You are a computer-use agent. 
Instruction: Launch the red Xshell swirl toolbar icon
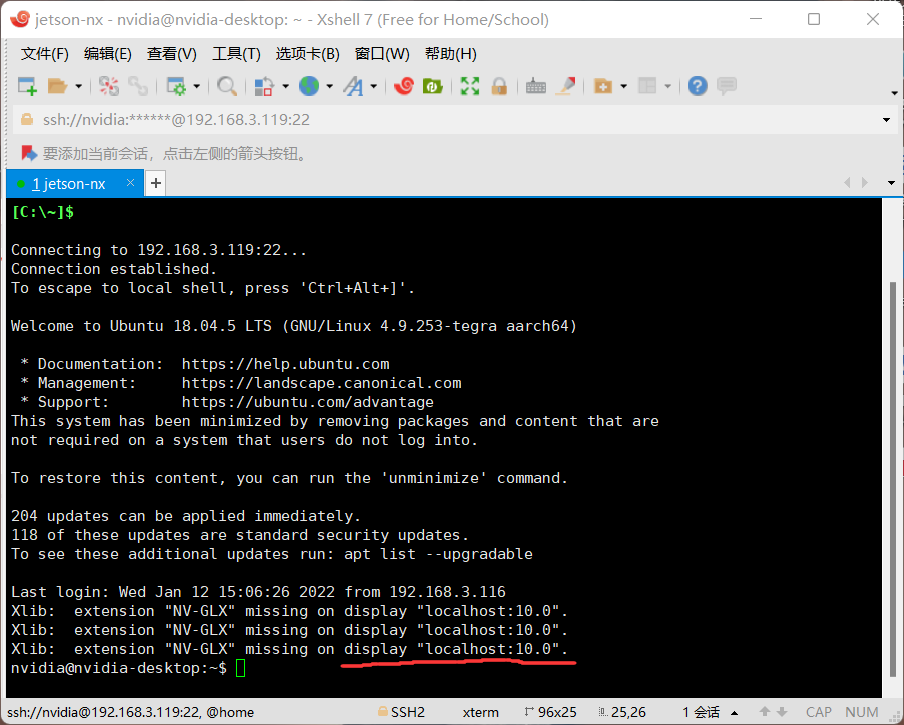click(x=404, y=86)
